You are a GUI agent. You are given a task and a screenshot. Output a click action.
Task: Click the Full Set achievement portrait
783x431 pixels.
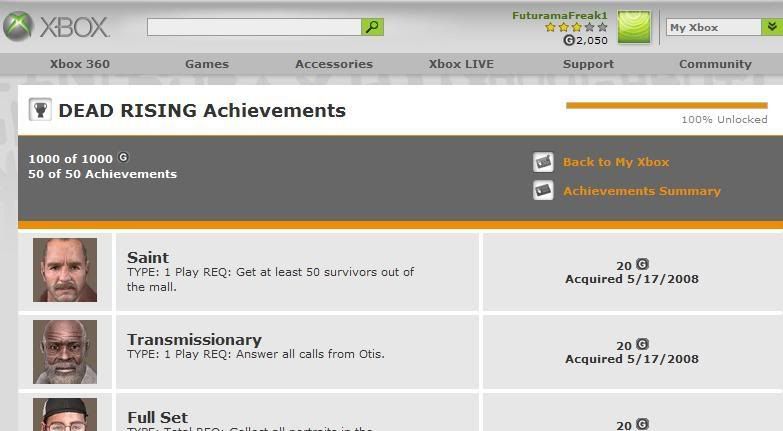(x=65, y=414)
